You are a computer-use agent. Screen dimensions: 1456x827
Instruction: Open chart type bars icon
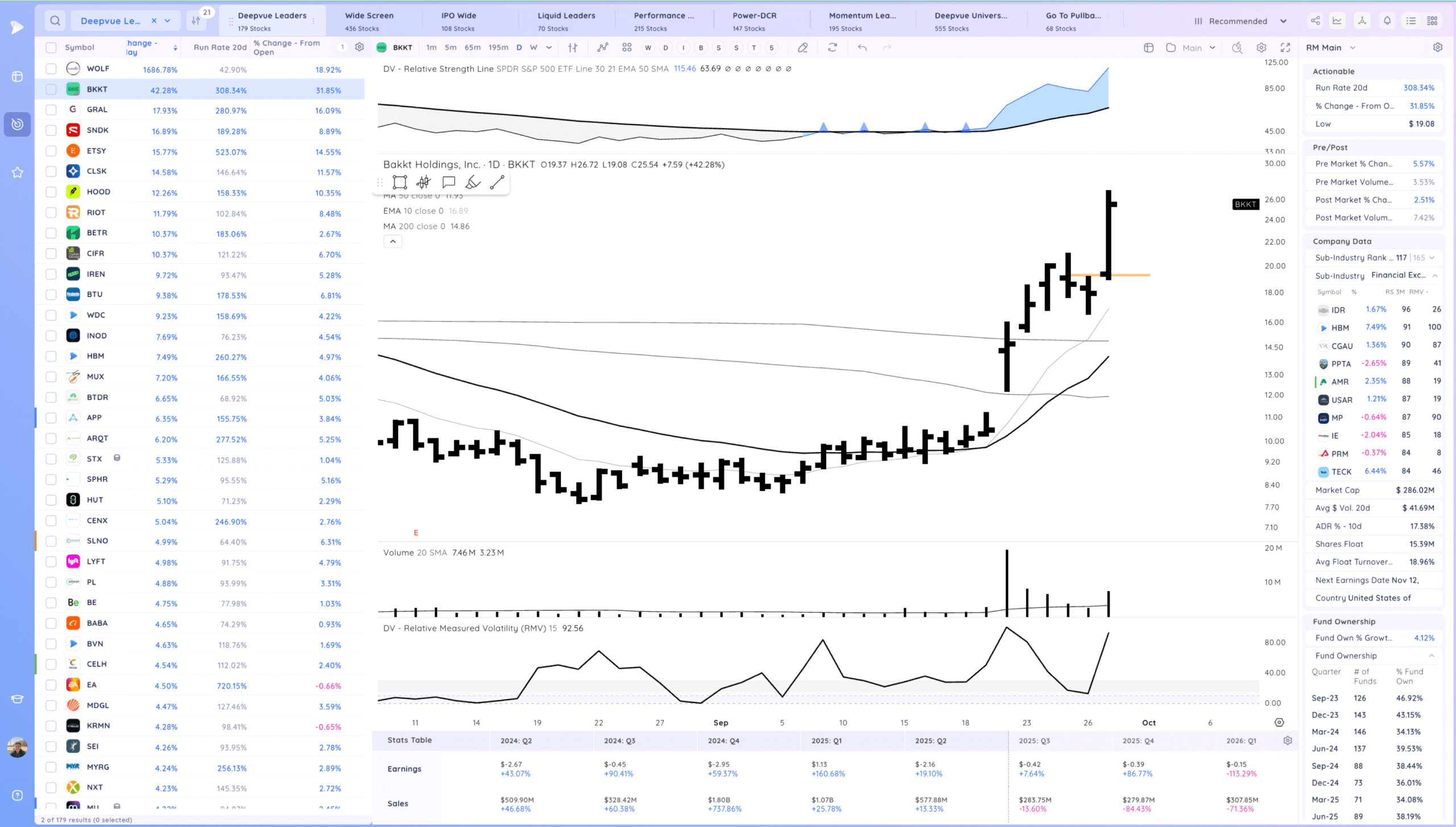point(573,48)
